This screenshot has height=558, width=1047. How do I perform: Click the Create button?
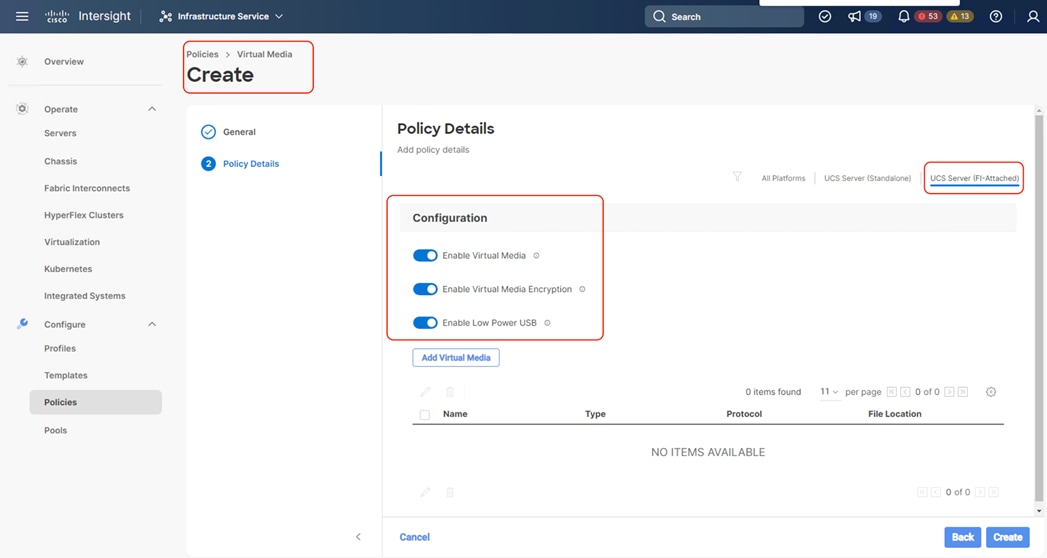(x=1008, y=537)
